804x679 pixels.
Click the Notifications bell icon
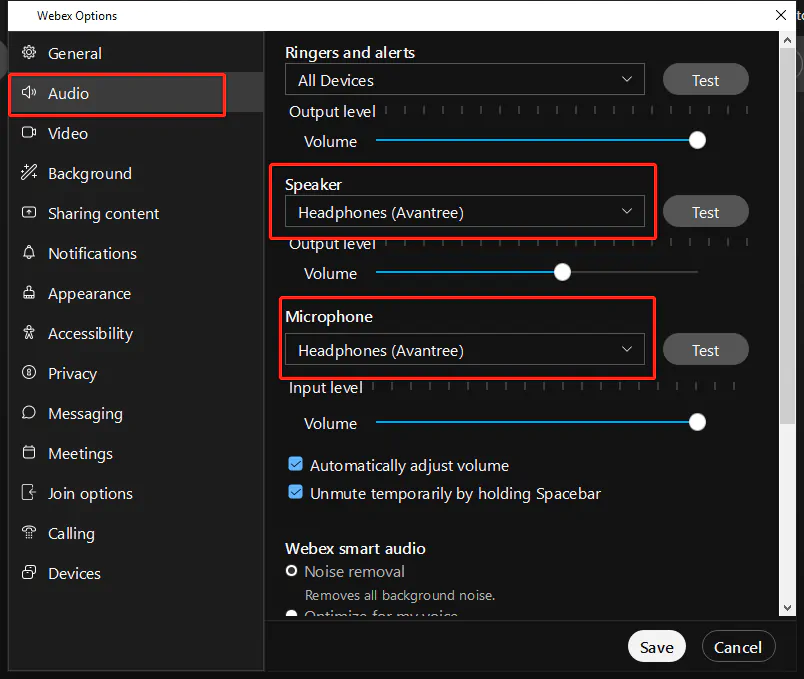[x=29, y=253]
